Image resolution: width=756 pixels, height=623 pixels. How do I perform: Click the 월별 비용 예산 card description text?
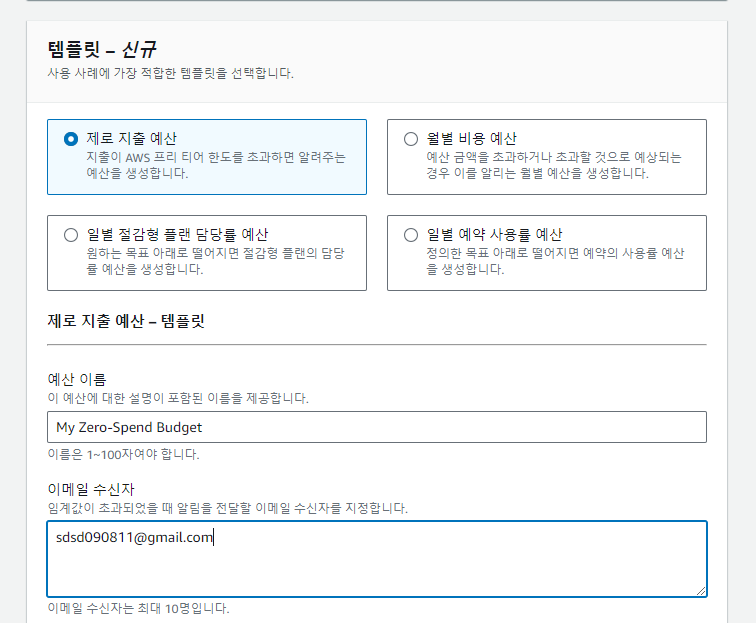click(x=554, y=165)
